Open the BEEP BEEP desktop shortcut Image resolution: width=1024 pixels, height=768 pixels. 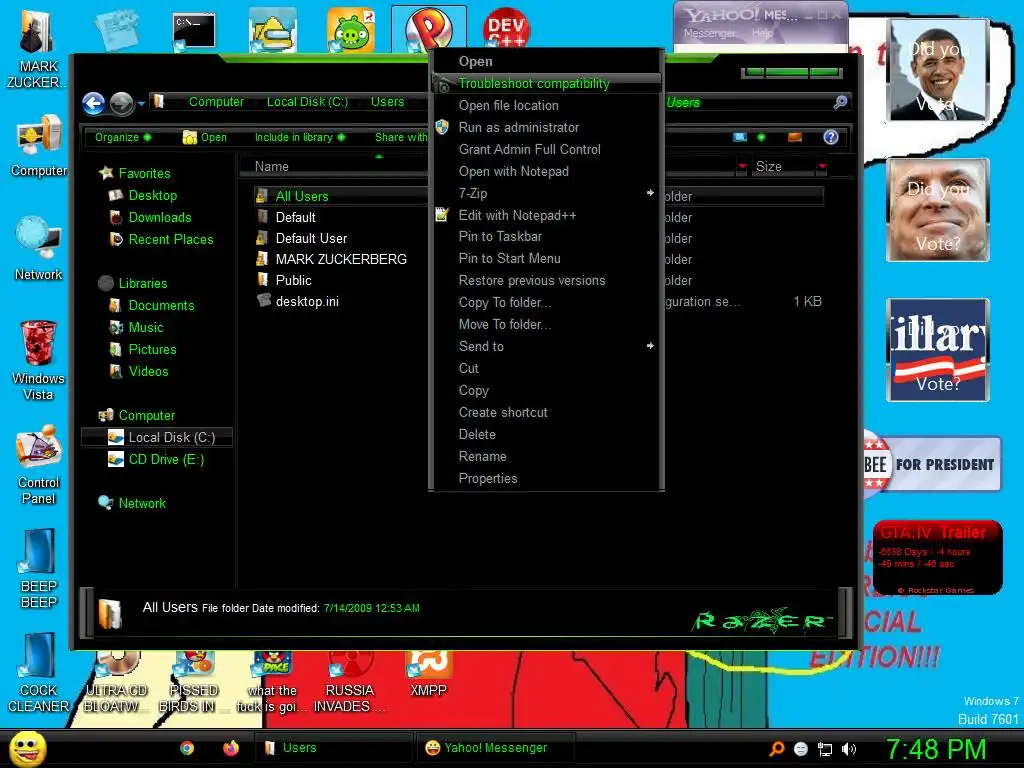[38, 569]
